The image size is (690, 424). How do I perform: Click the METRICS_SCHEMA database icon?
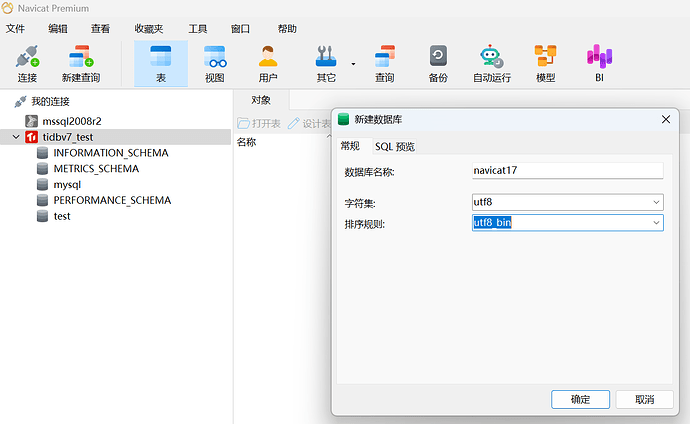coord(42,168)
